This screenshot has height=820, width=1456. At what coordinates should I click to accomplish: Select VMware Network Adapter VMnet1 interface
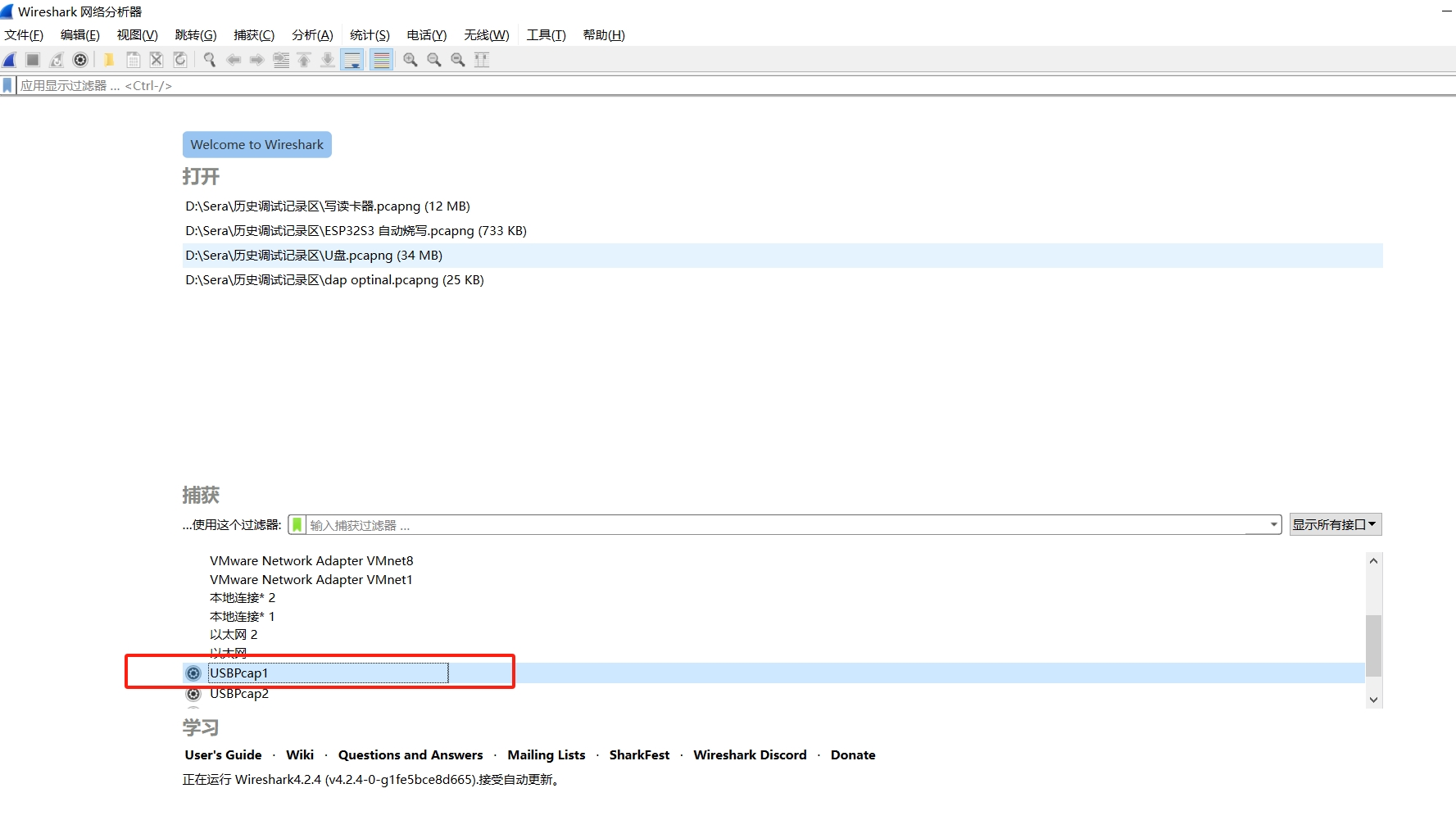pyautogui.click(x=311, y=580)
